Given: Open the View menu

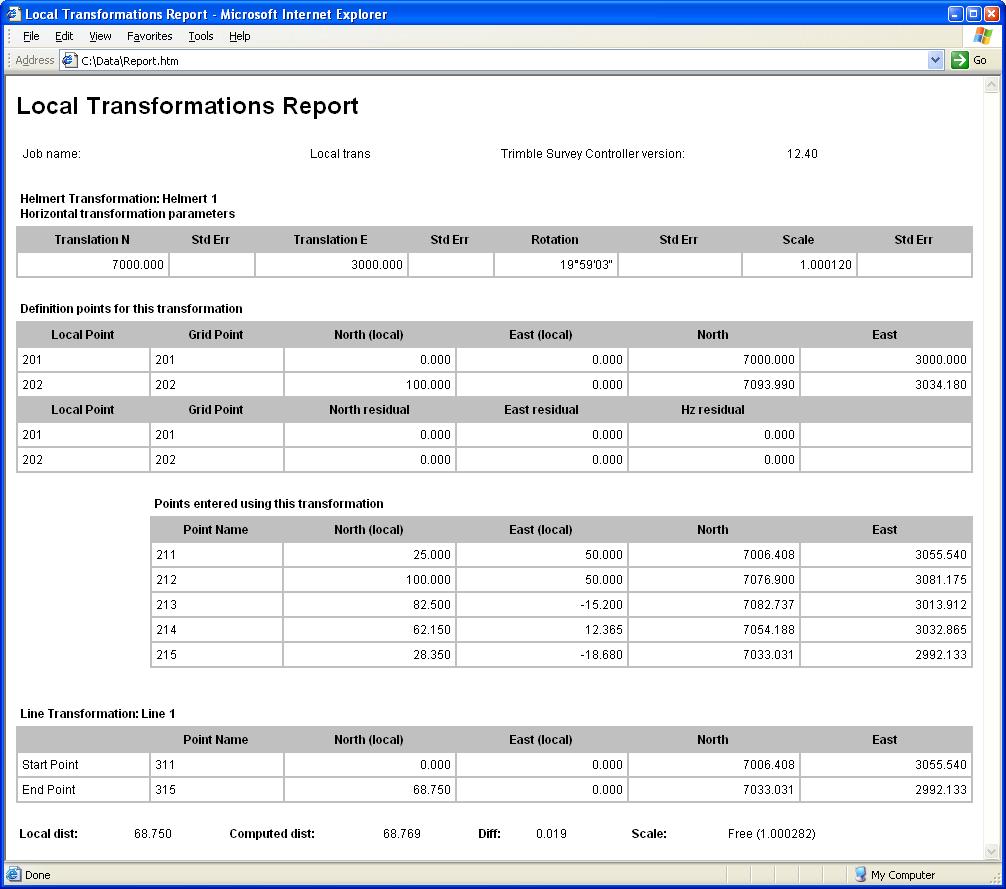Looking at the screenshot, I should coord(100,36).
